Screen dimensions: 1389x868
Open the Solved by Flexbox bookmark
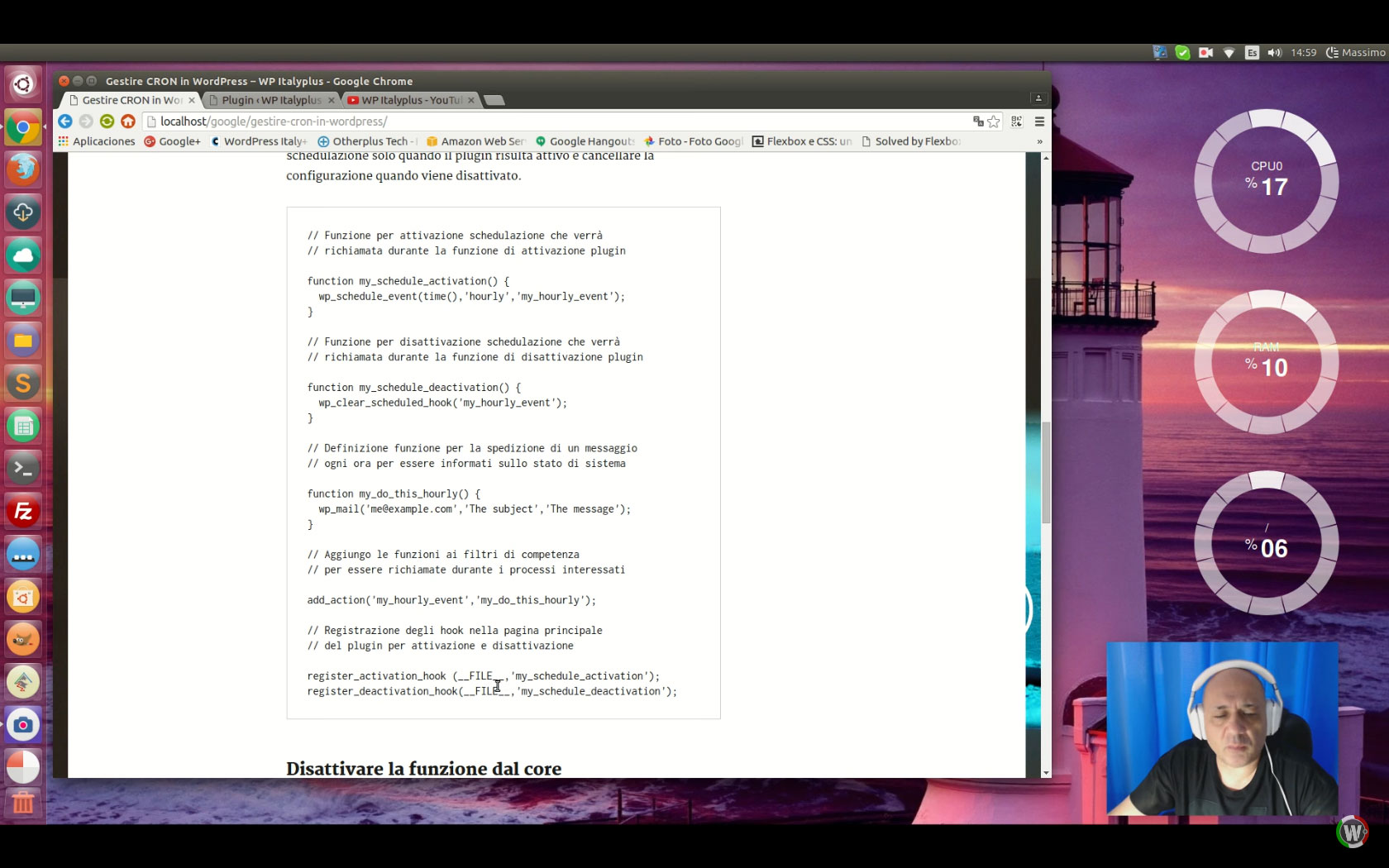pyautogui.click(x=910, y=141)
